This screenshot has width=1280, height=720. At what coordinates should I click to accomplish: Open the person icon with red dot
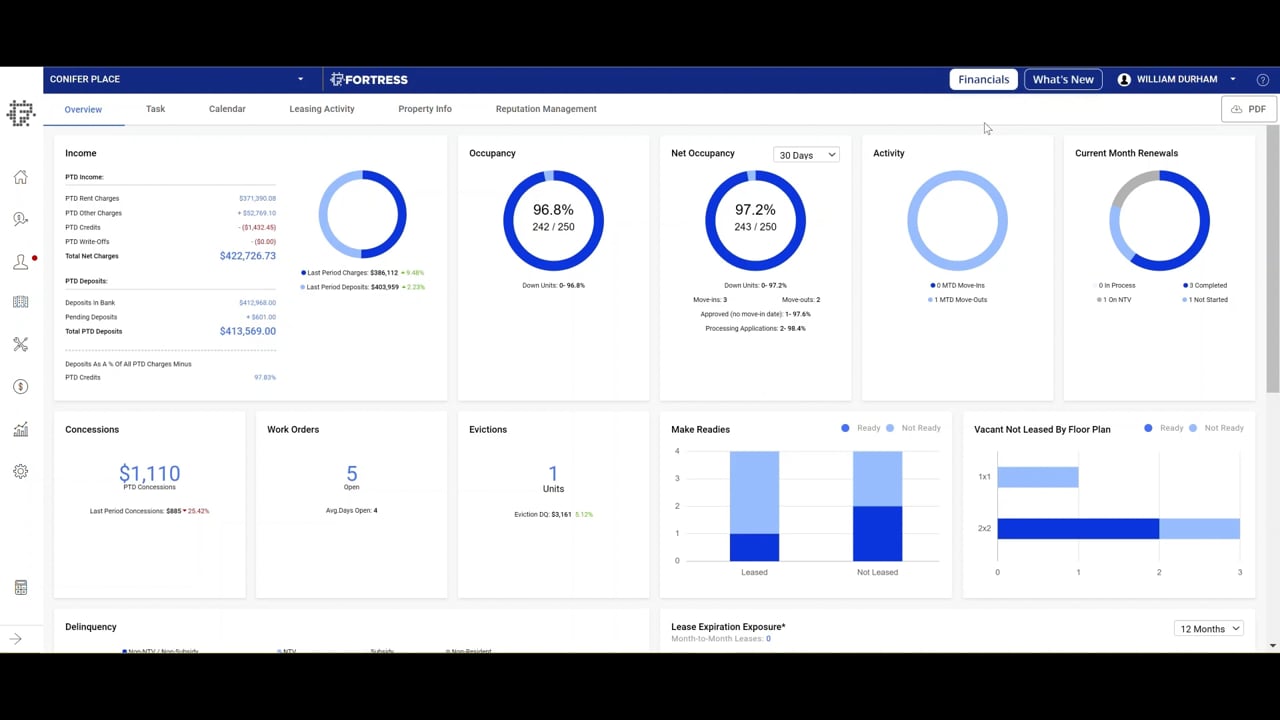21,262
